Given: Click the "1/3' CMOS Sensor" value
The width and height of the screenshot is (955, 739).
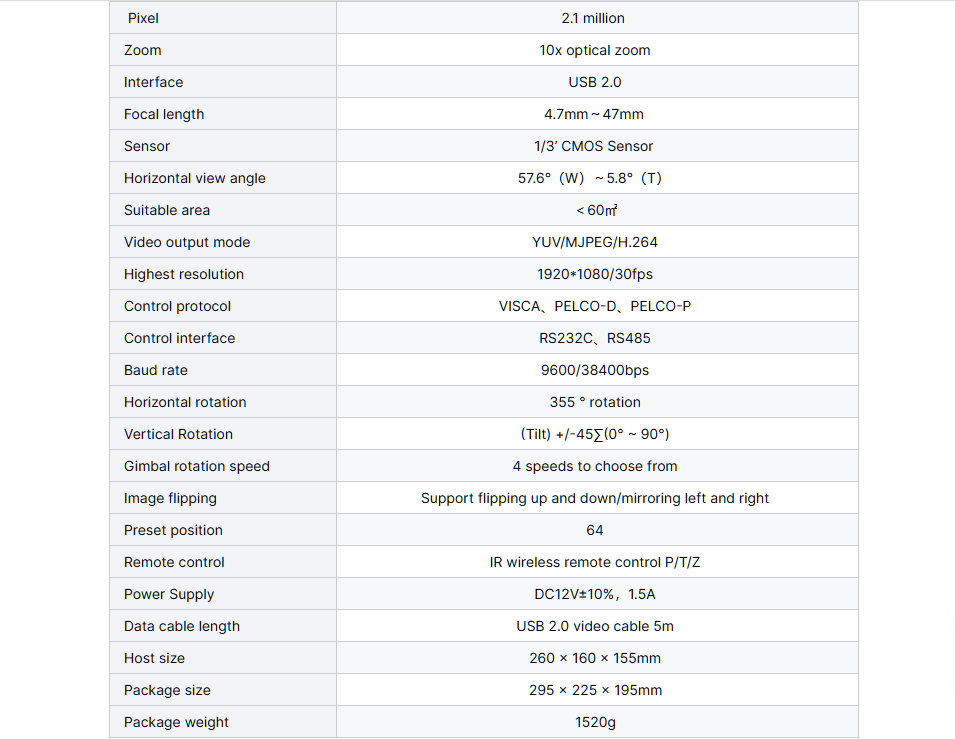Looking at the screenshot, I should point(594,146).
